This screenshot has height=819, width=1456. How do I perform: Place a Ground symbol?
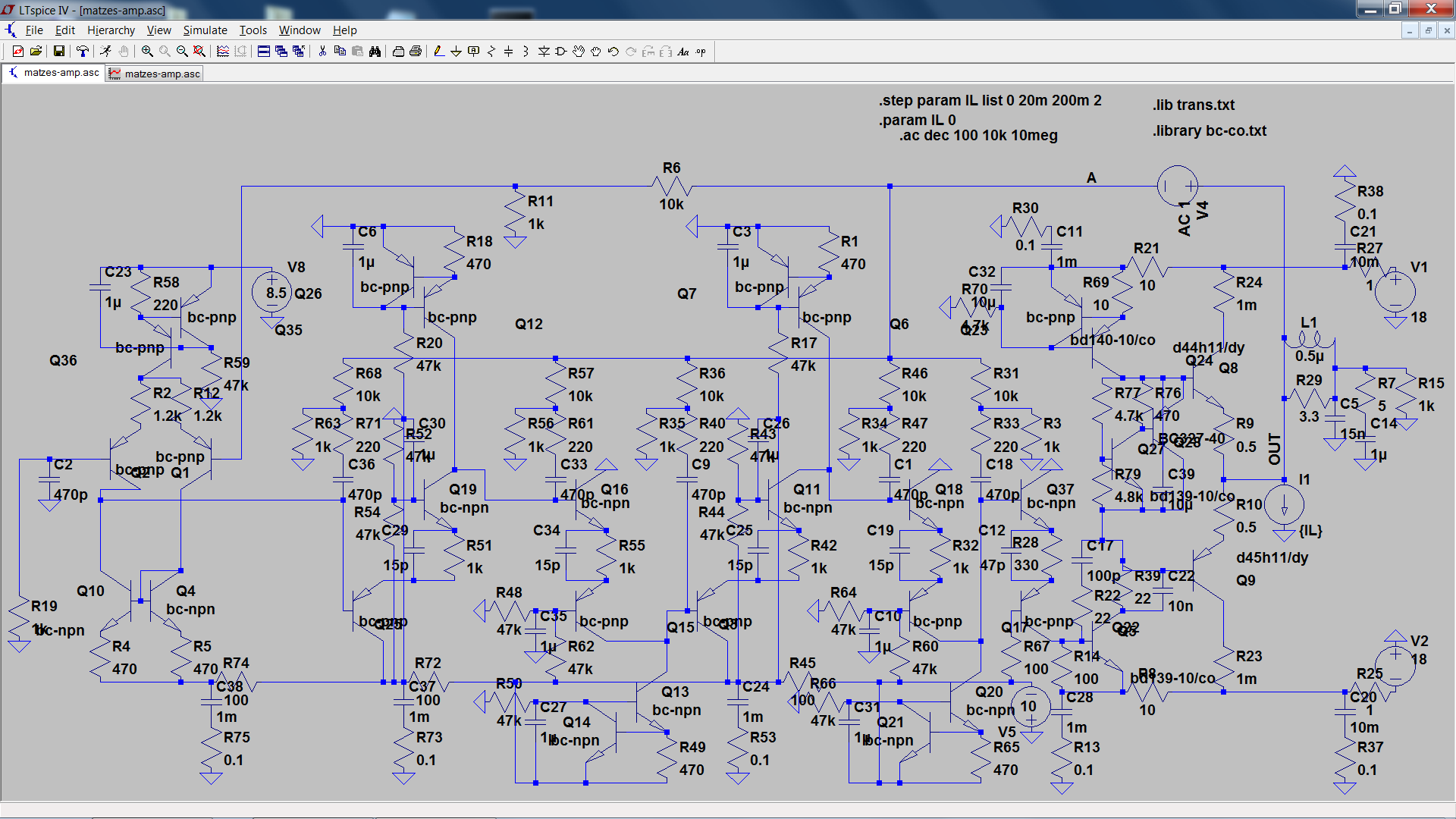[456, 52]
